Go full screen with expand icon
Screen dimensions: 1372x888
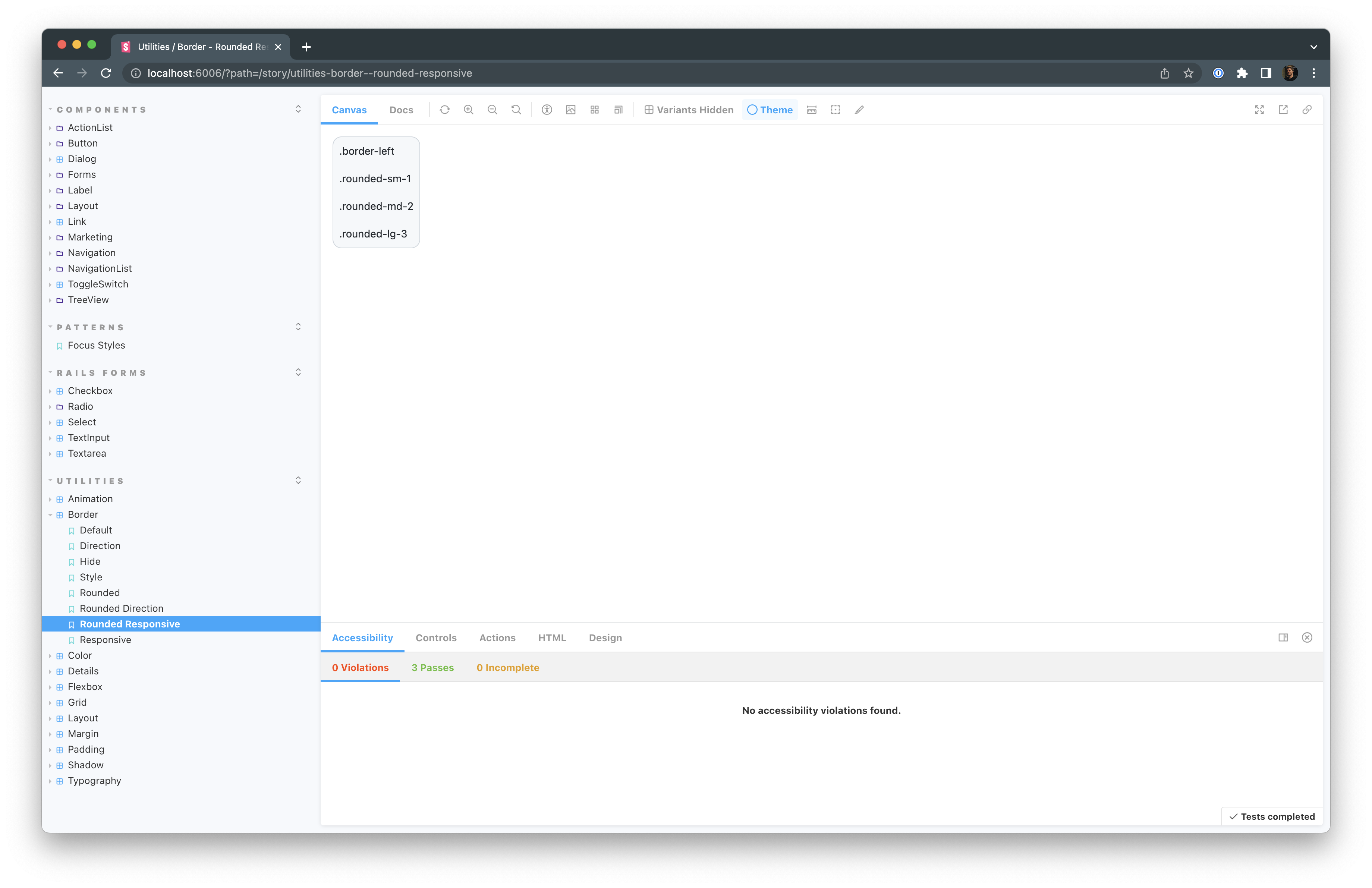tap(1259, 110)
